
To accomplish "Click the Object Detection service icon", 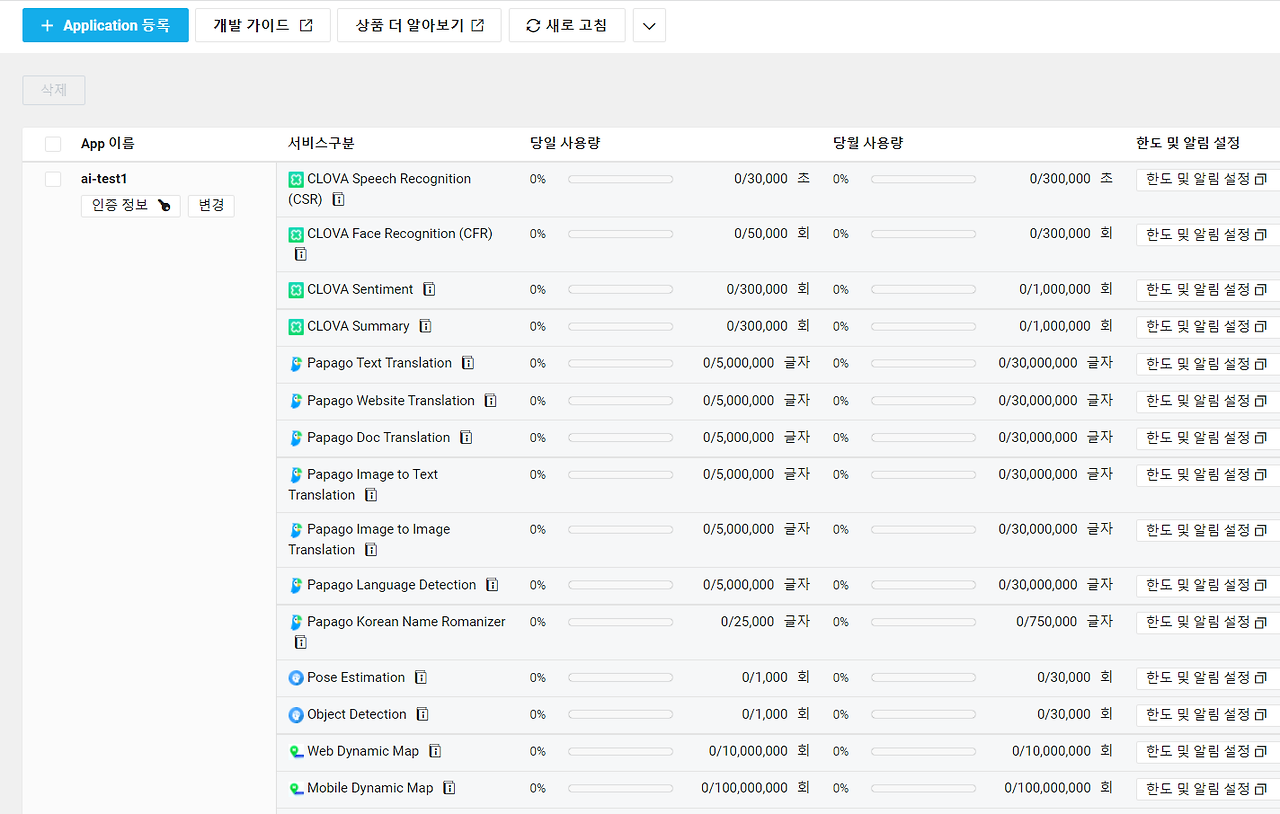I will pyautogui.click(x=296, y=715).
